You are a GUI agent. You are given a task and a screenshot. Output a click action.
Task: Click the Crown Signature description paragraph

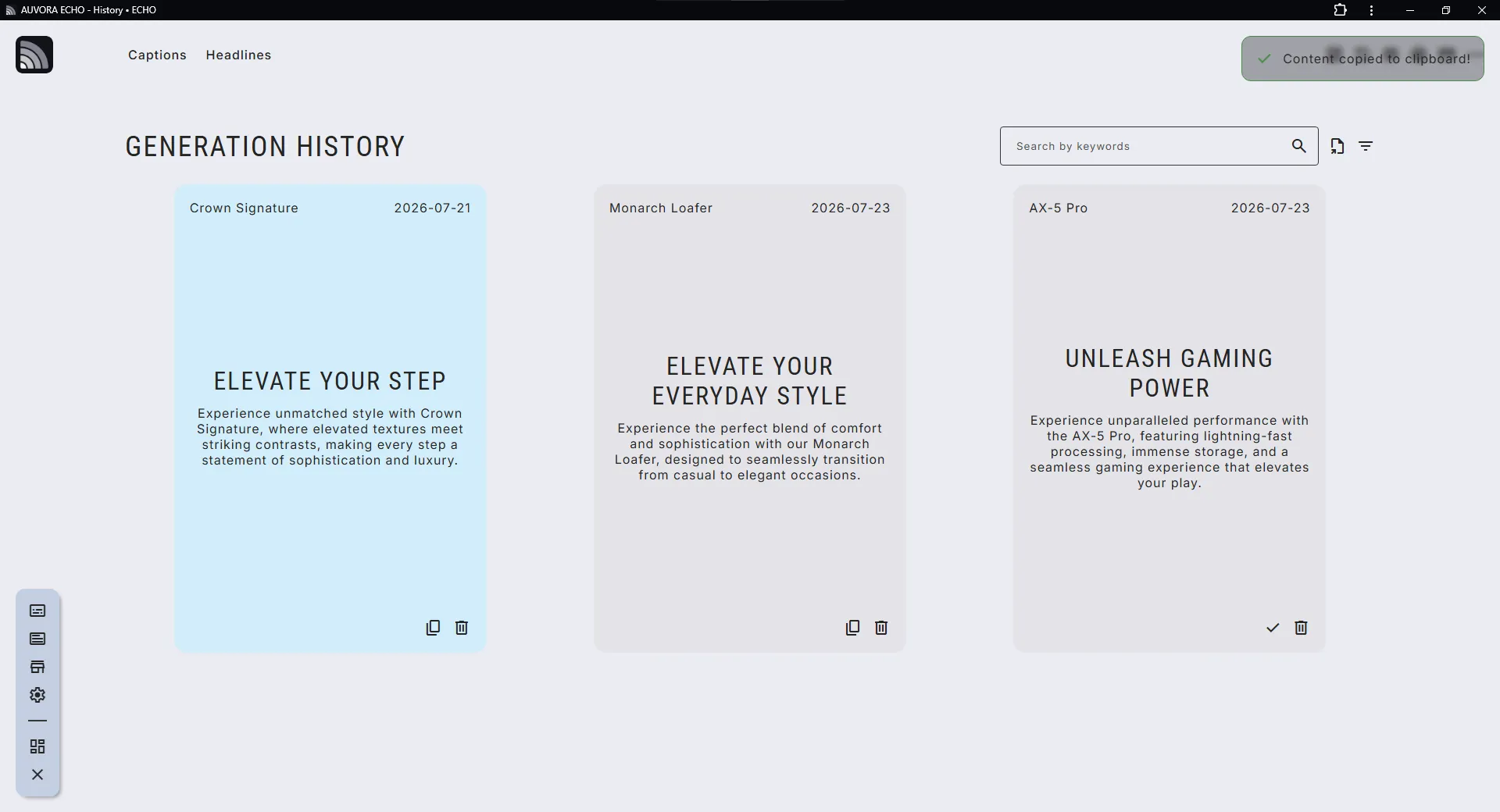pyautogui.click(x=330, y=436)
